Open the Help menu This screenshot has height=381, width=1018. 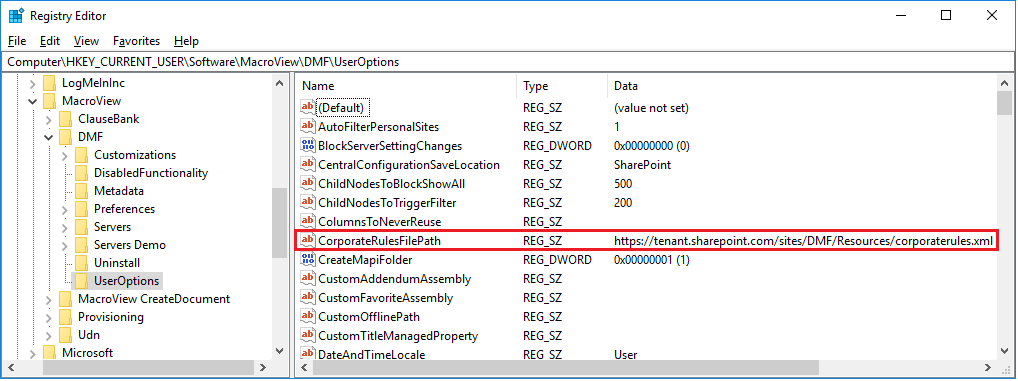[x=186, y=41]
